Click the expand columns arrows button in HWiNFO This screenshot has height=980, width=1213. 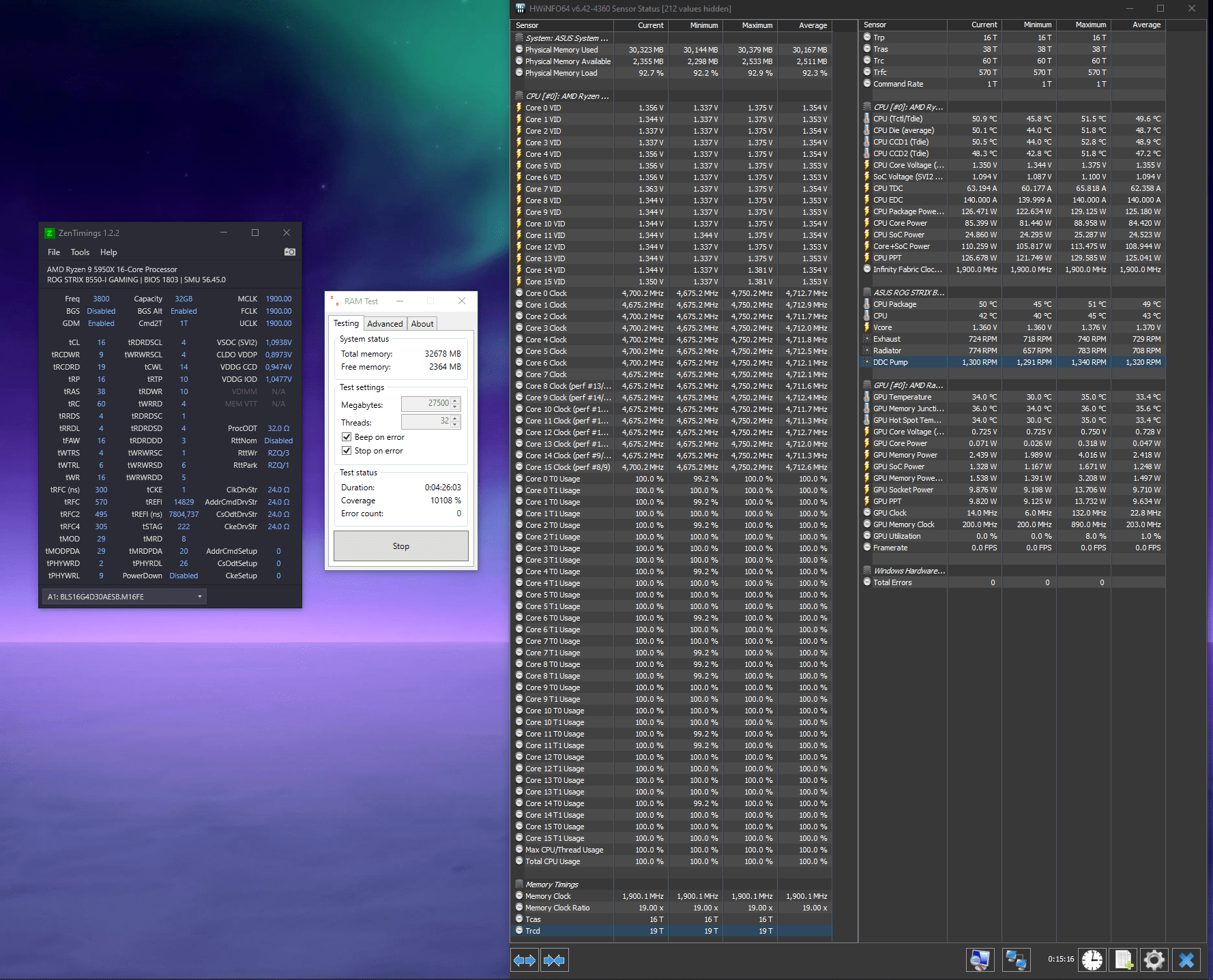[525, 960]
